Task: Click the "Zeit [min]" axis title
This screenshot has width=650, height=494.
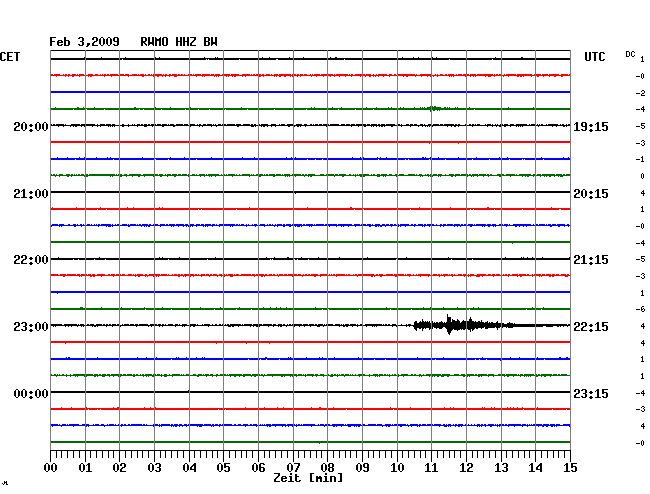Action: tap(308, 478)
